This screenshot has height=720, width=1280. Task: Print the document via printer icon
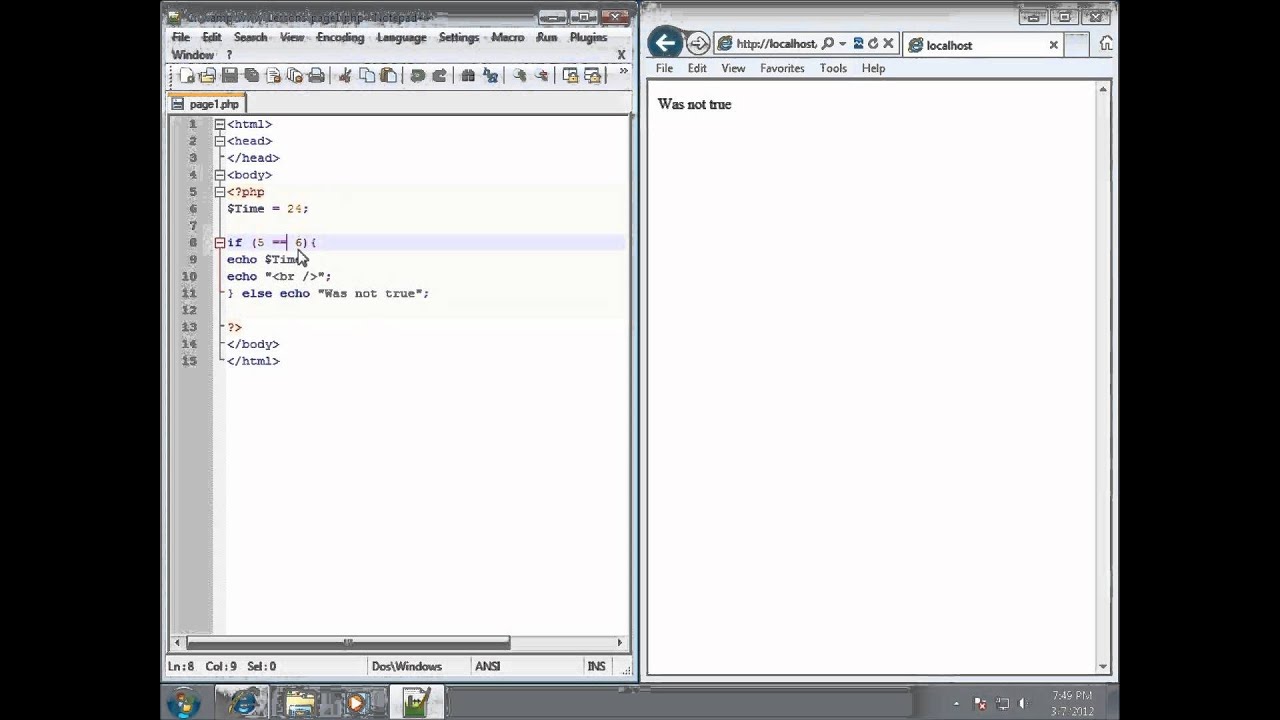coord(317,76)
